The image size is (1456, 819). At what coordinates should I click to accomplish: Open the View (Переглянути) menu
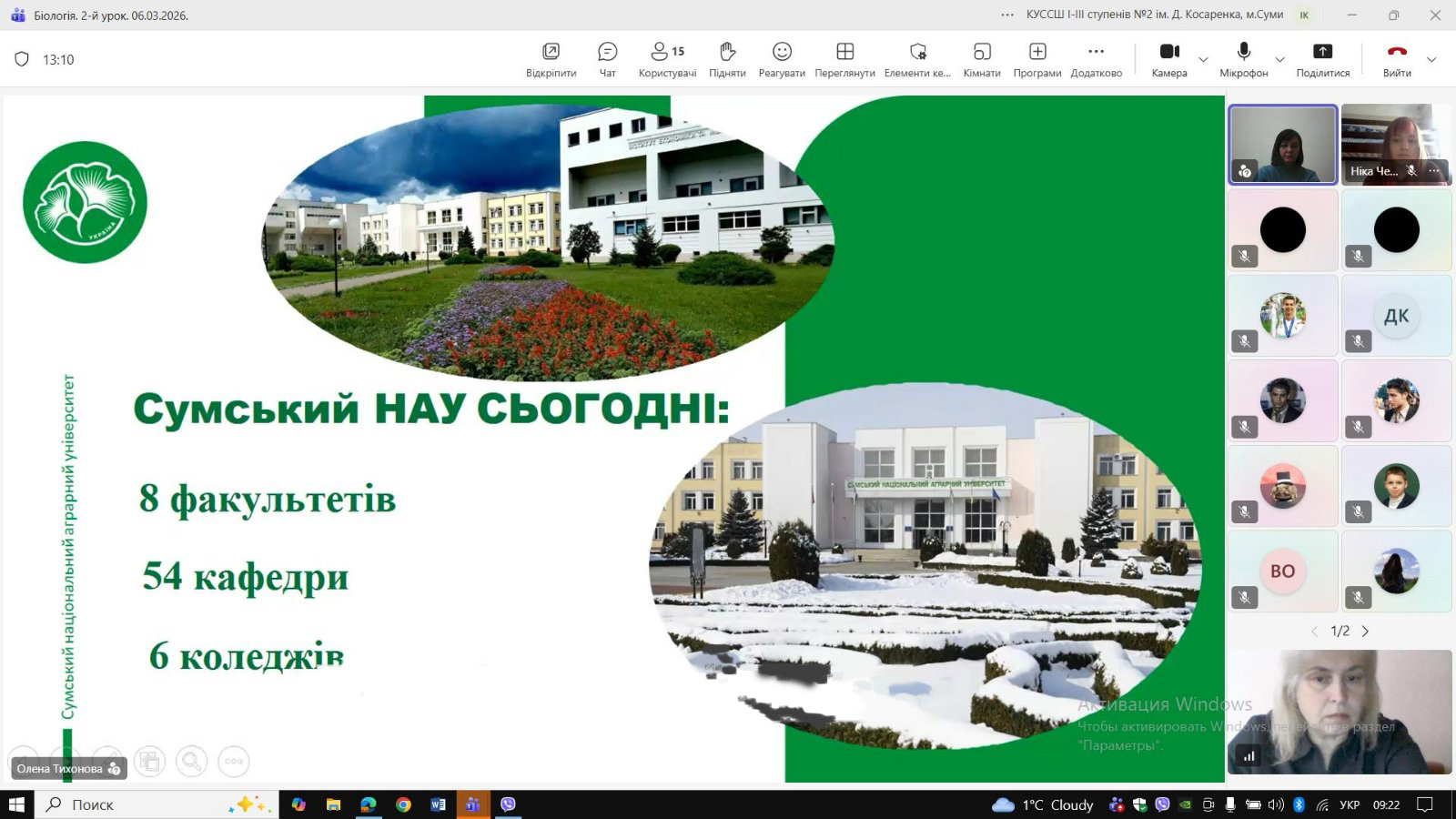click(x=844, y=59)
